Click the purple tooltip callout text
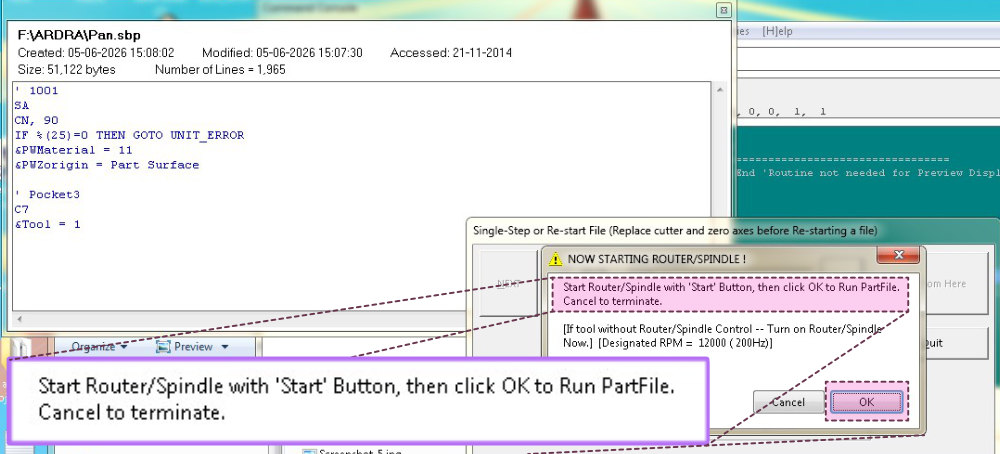The width and height of the screenshot is (1000, 454). click(356, 399)
